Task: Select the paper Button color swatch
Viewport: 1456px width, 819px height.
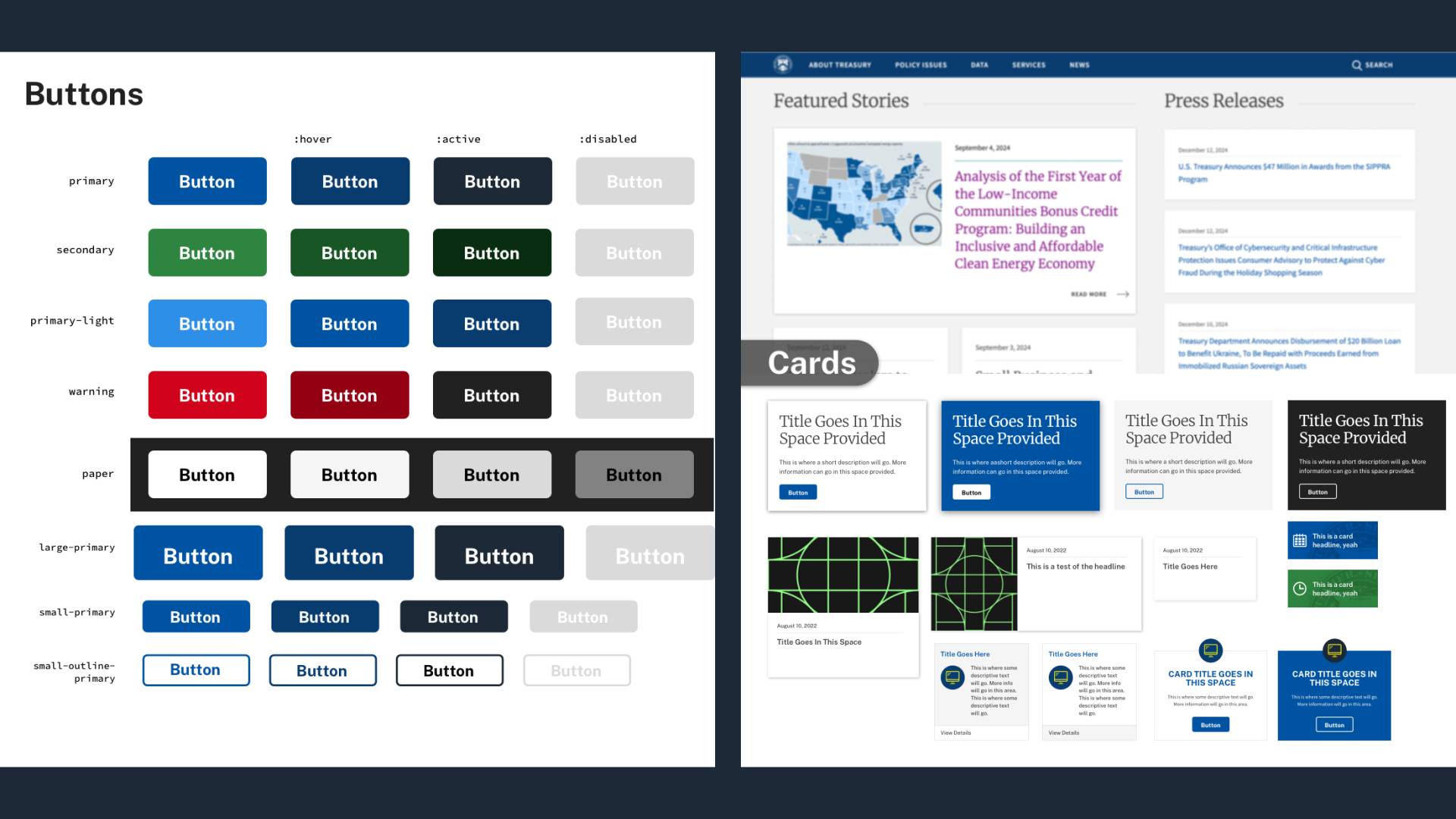Action: pyautogui.click(x=207, y=474)
